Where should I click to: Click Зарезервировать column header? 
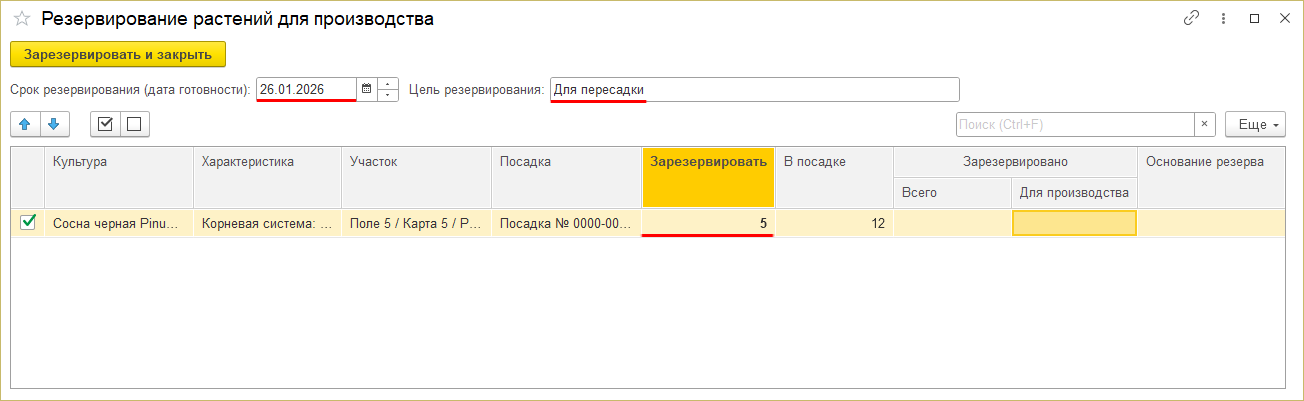(709, 177)
